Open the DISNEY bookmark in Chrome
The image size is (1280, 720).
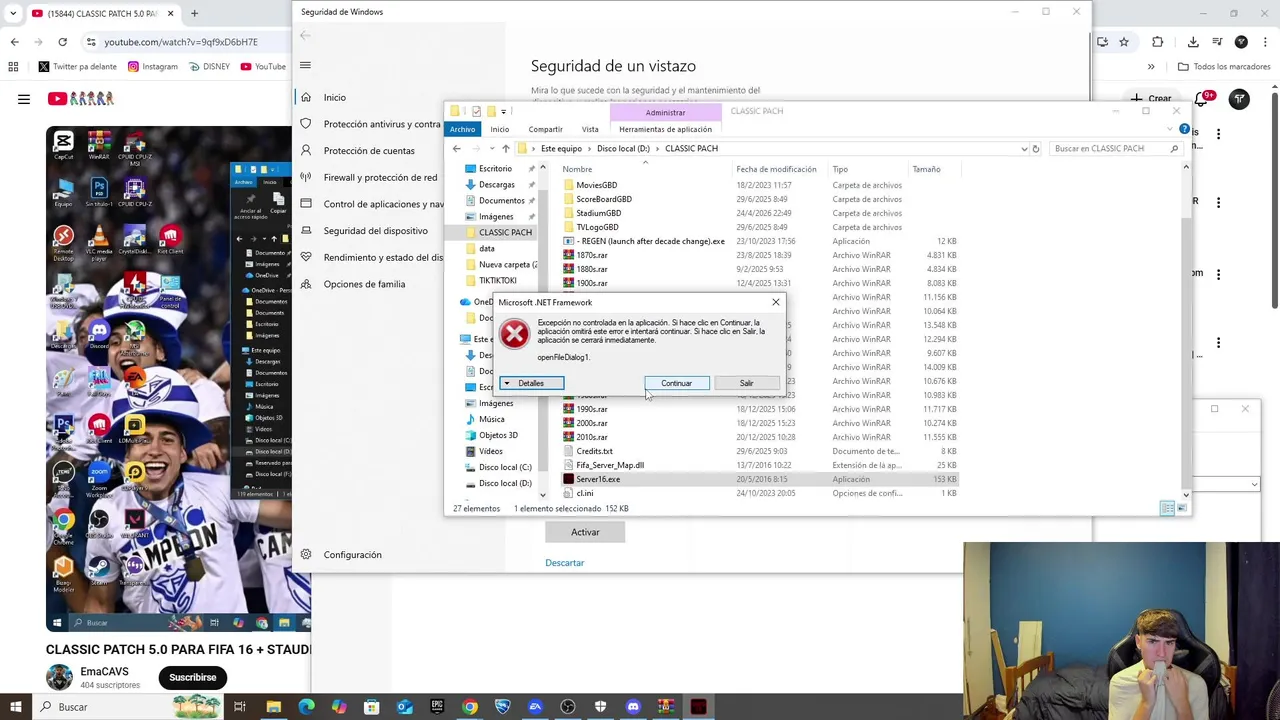[209, 67]
